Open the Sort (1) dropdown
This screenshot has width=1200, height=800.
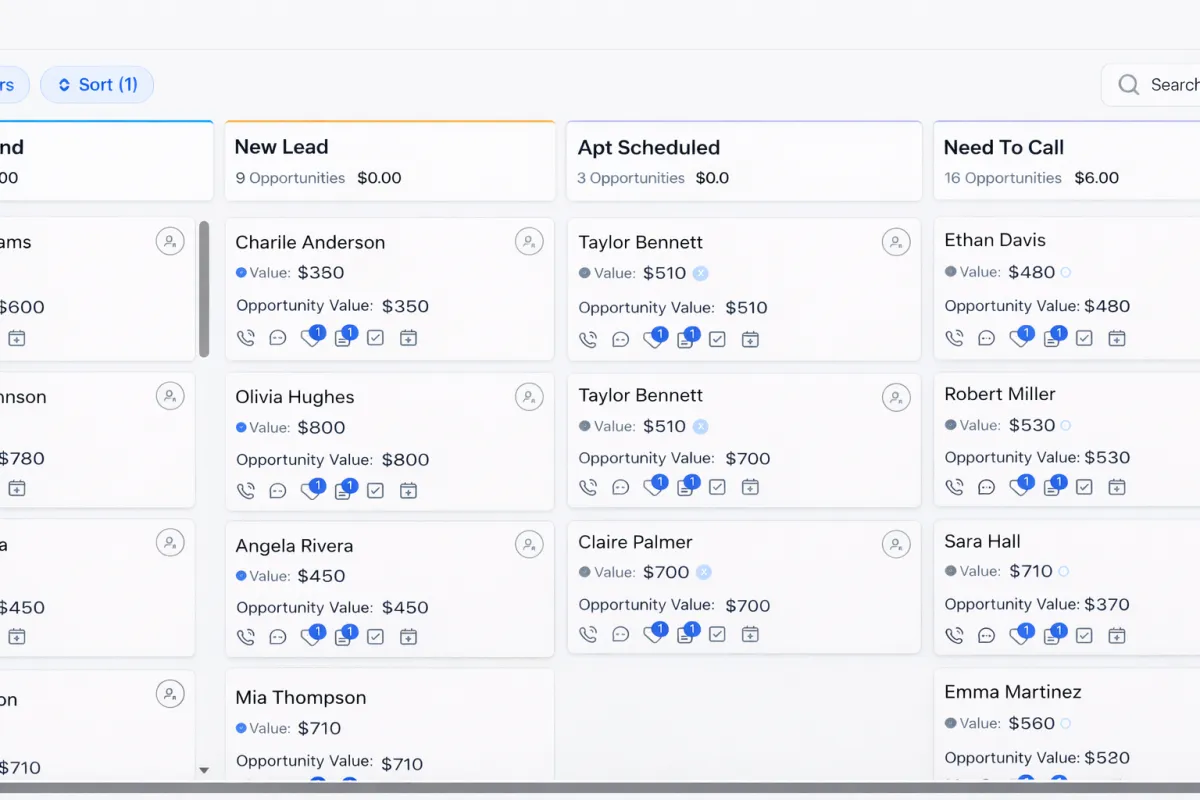[97, 85]
